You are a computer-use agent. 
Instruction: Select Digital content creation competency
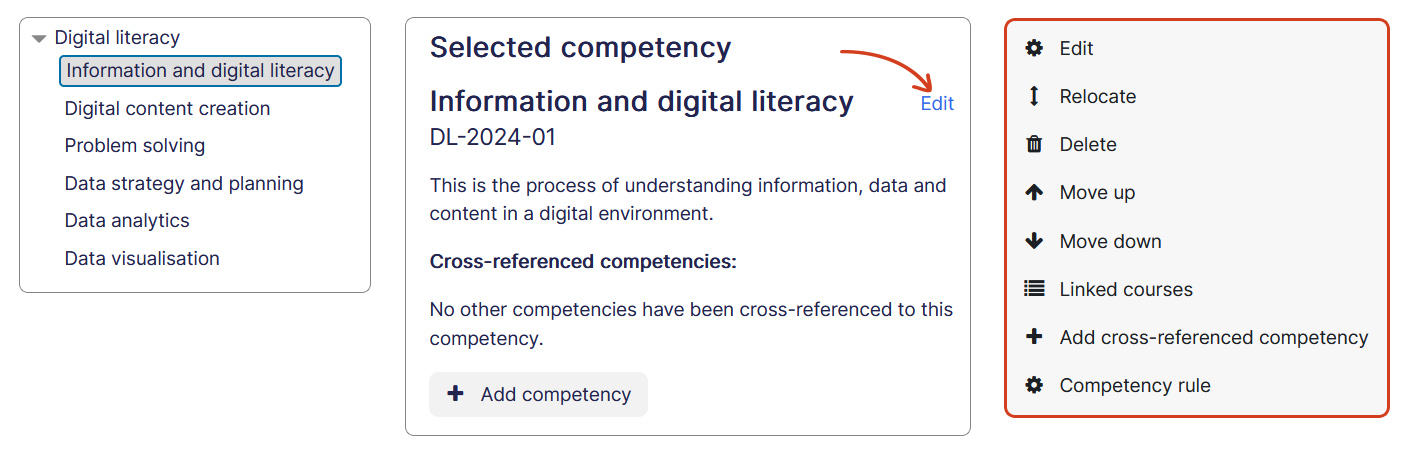(x=167, y=108)
